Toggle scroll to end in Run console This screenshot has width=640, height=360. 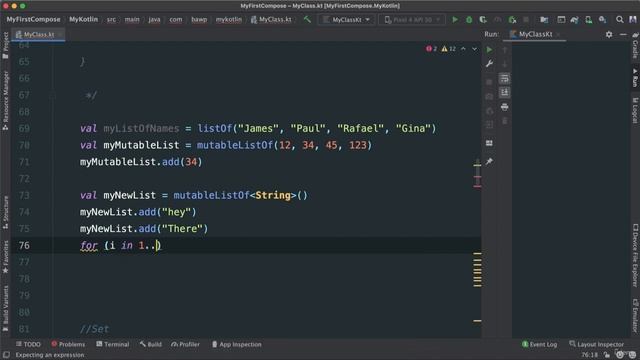click(x=504, y=93)
